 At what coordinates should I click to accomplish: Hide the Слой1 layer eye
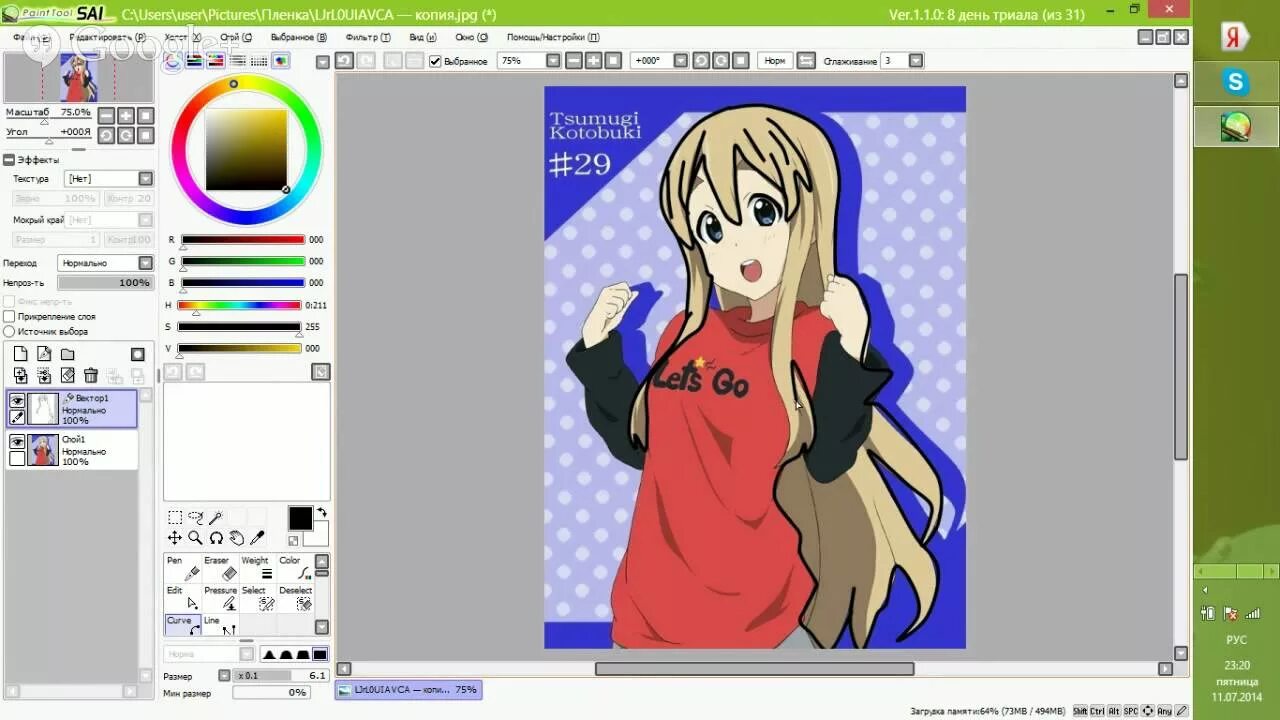17,441
